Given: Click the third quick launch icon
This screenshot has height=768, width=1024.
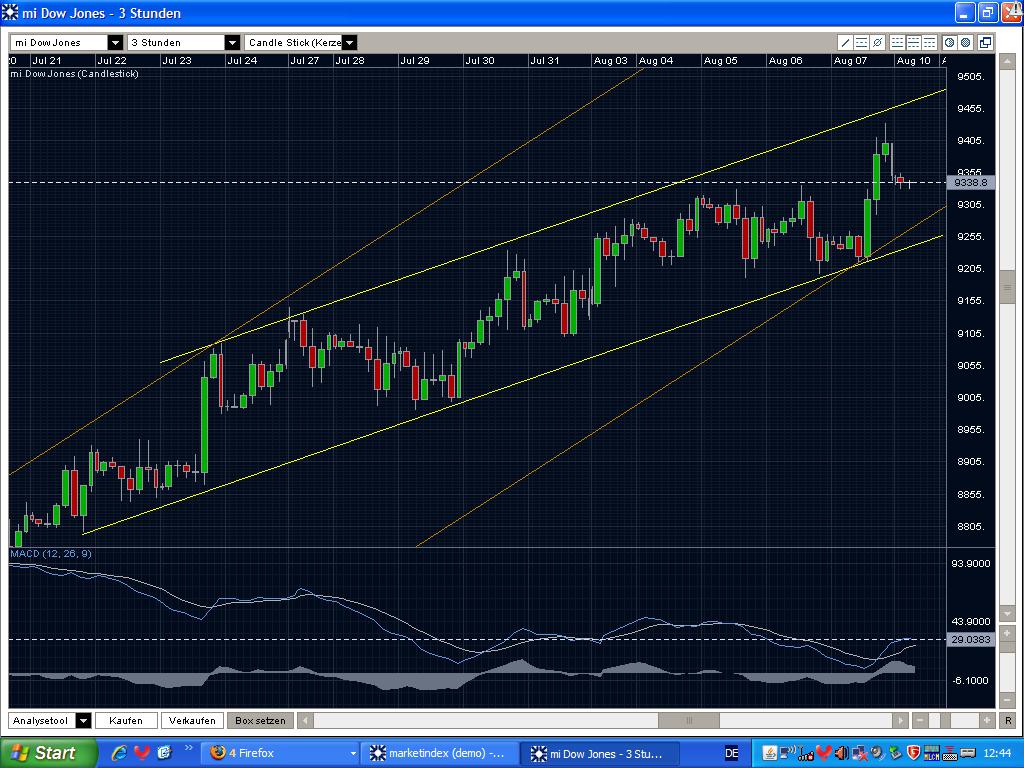Looking at the screenshot, I should point(164,753).
